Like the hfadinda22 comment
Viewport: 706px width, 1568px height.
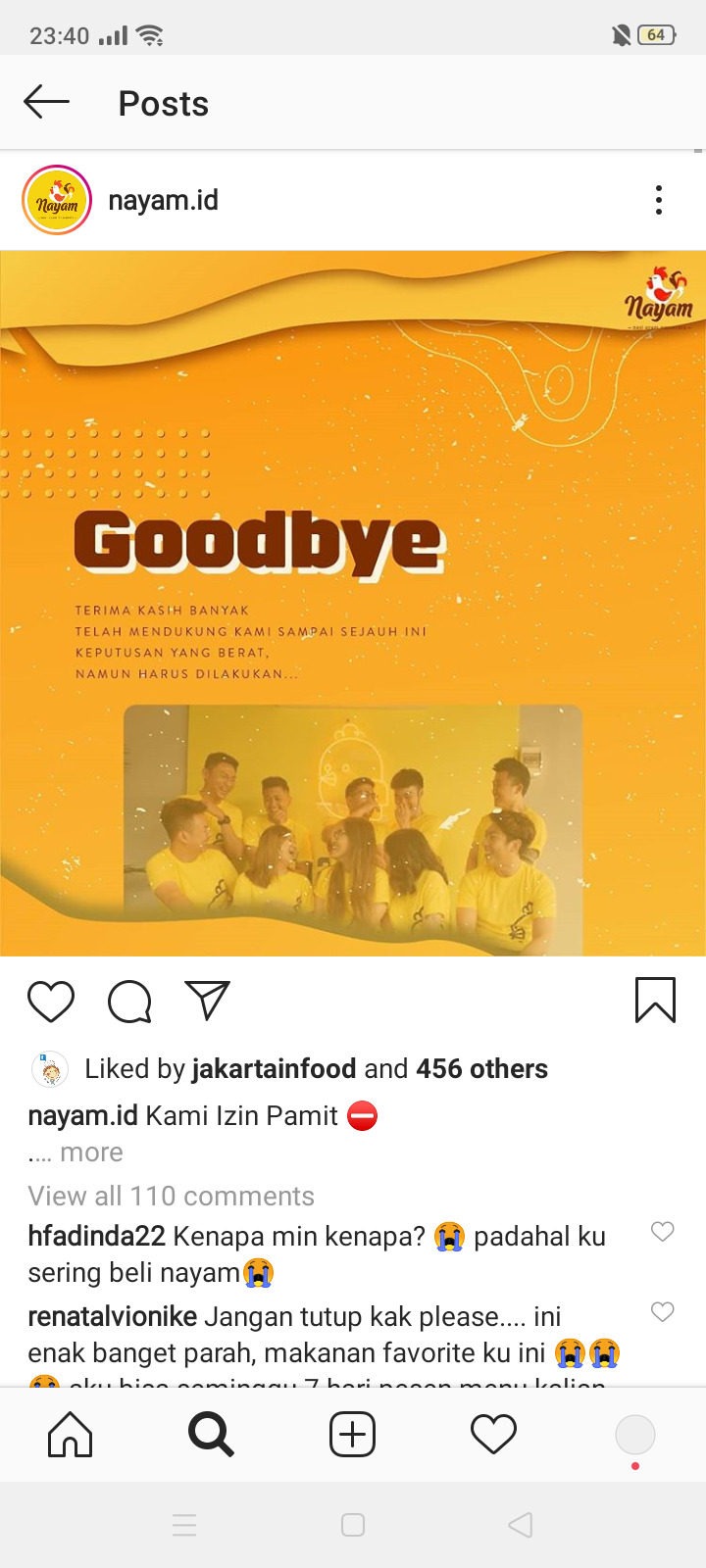663,1232
